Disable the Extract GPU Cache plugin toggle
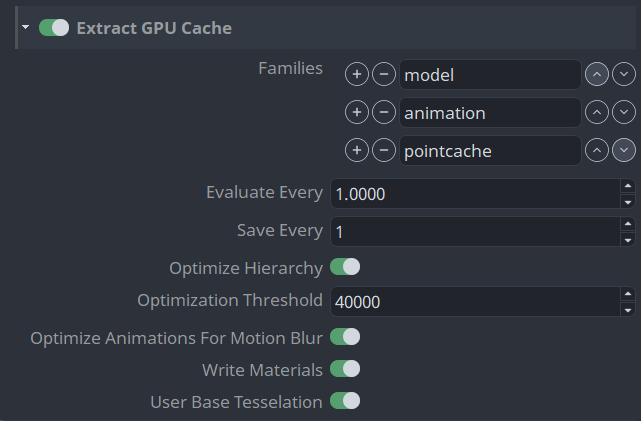 (54, 28)
